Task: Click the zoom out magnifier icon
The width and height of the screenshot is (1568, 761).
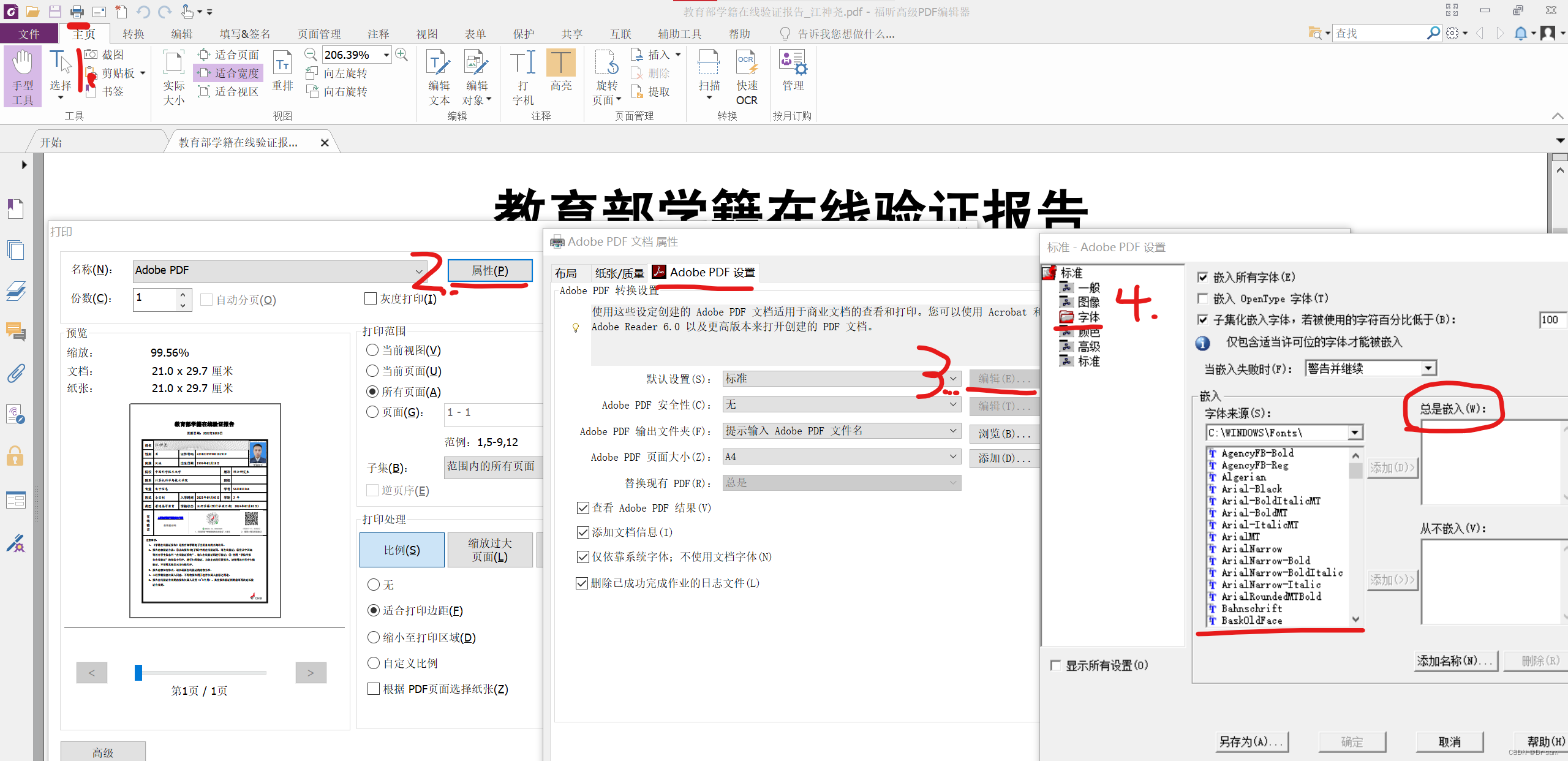Action: pos(311,55)
